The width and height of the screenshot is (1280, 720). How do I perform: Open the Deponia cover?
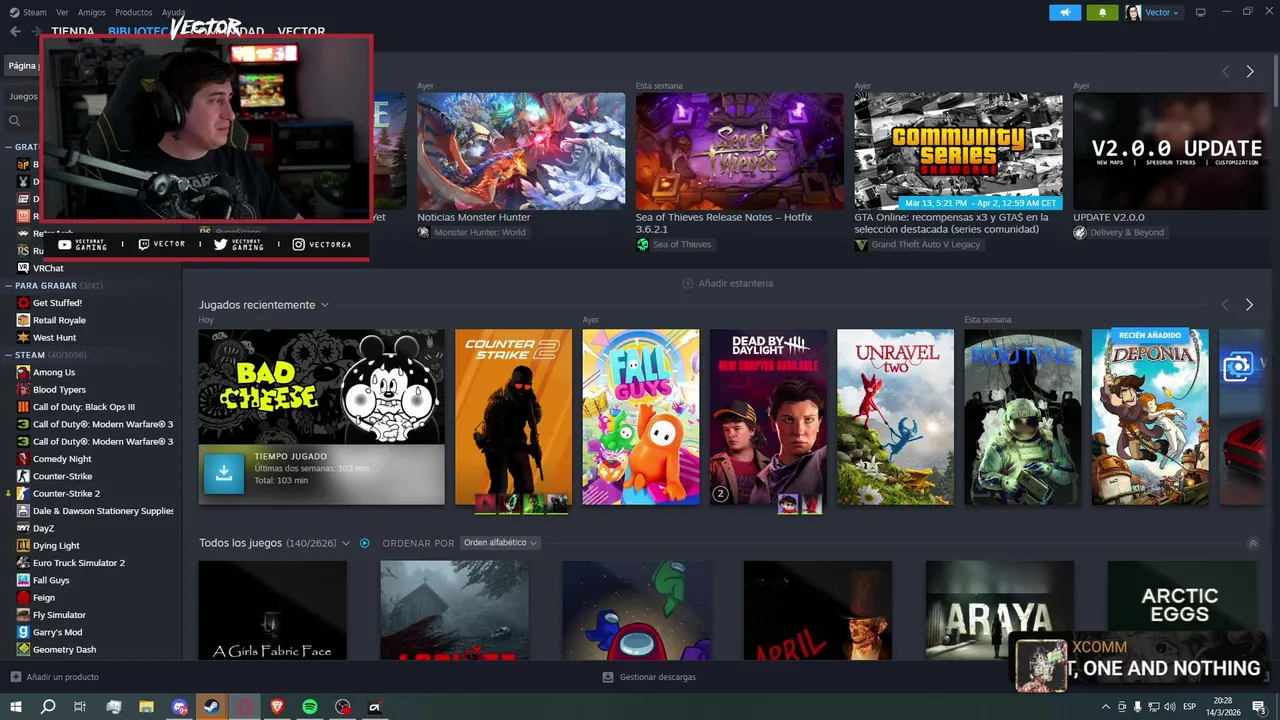[1150, 417]
